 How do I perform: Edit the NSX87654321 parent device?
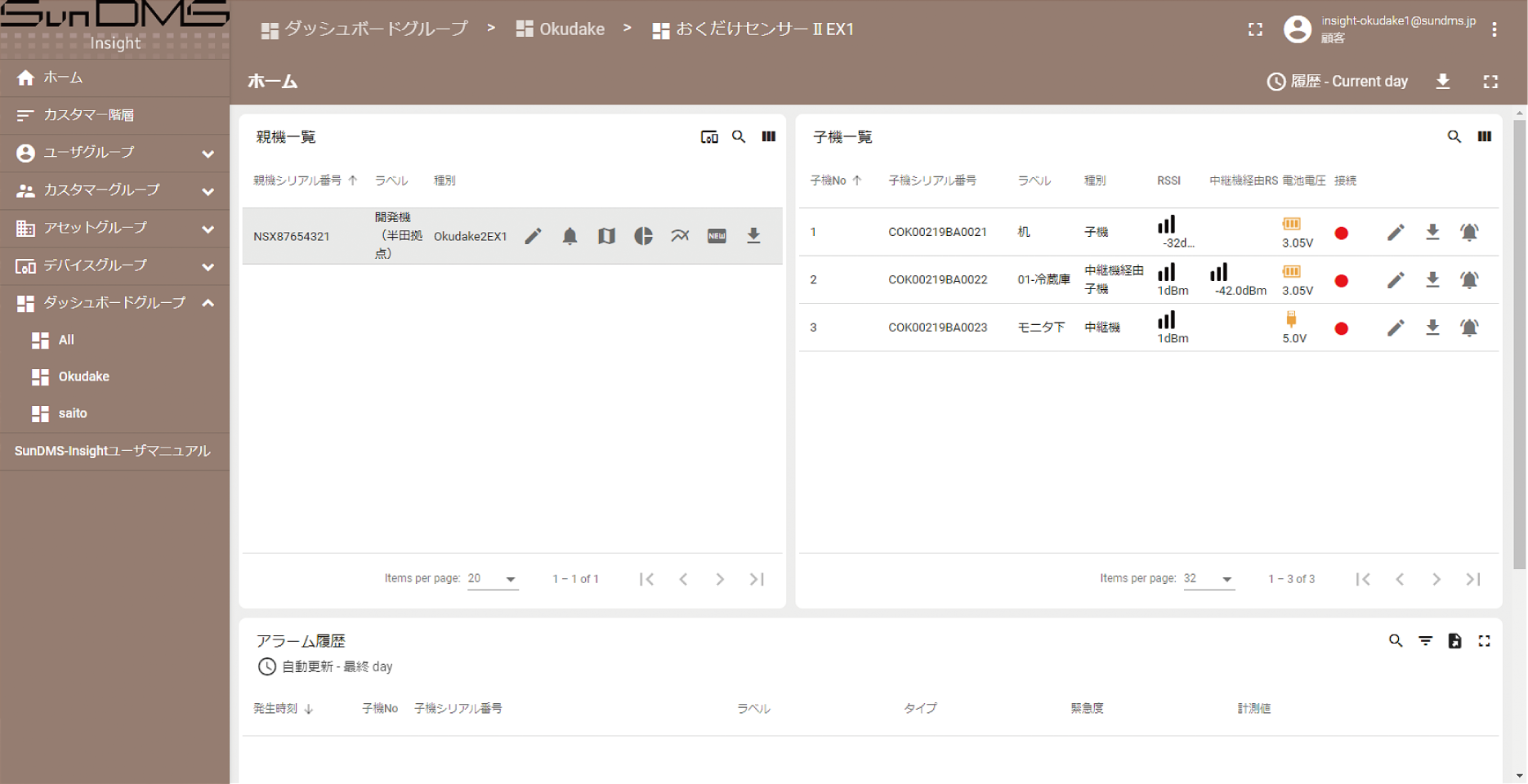tap(533, 236)
